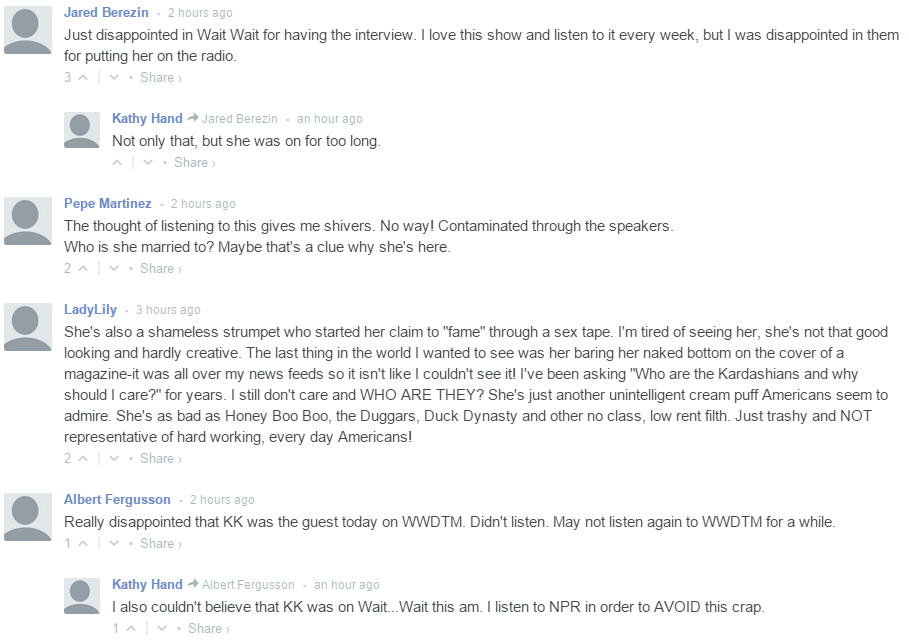This screenshot has height=643, width=909.
Task: Downvote LadyLily's comment
Action: tap(113, 458)
